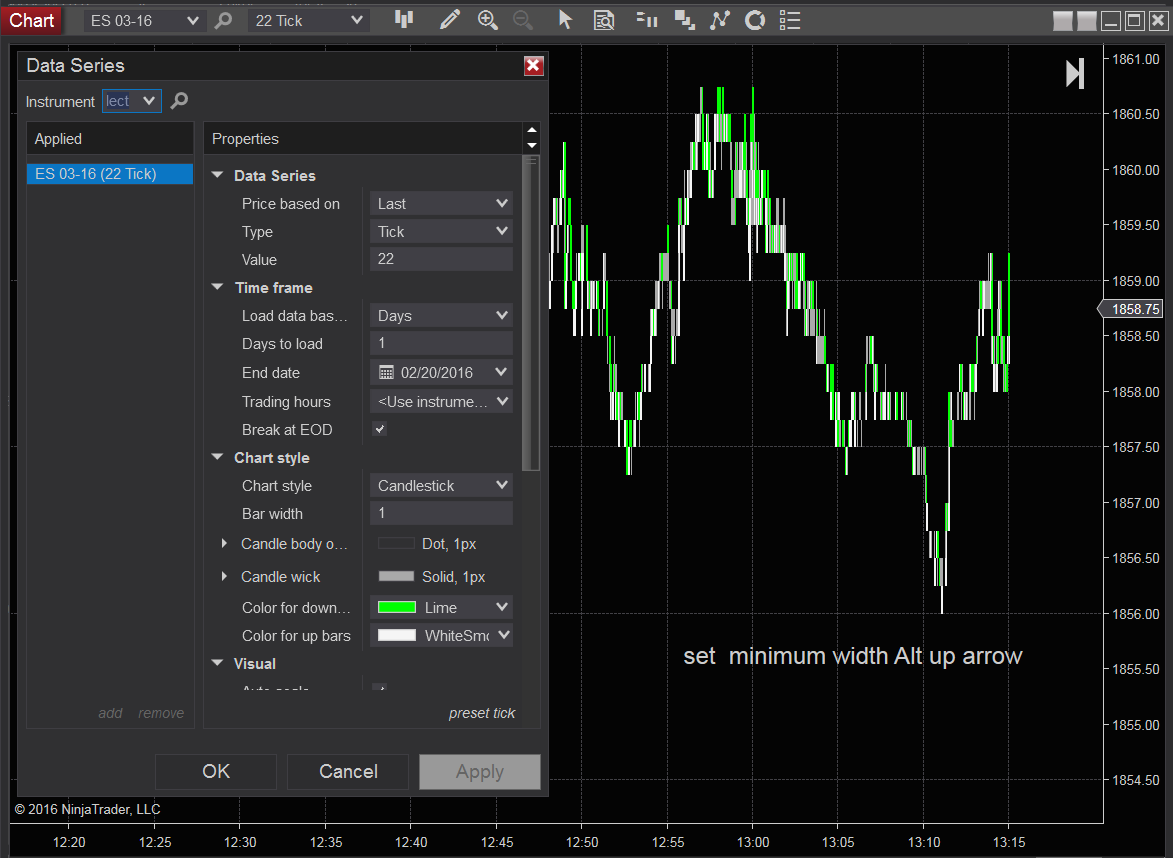The height and width of the screenshot is (858, 1173).
Task: Open the Chart Trader icon
Action: [x=646, y=20]
